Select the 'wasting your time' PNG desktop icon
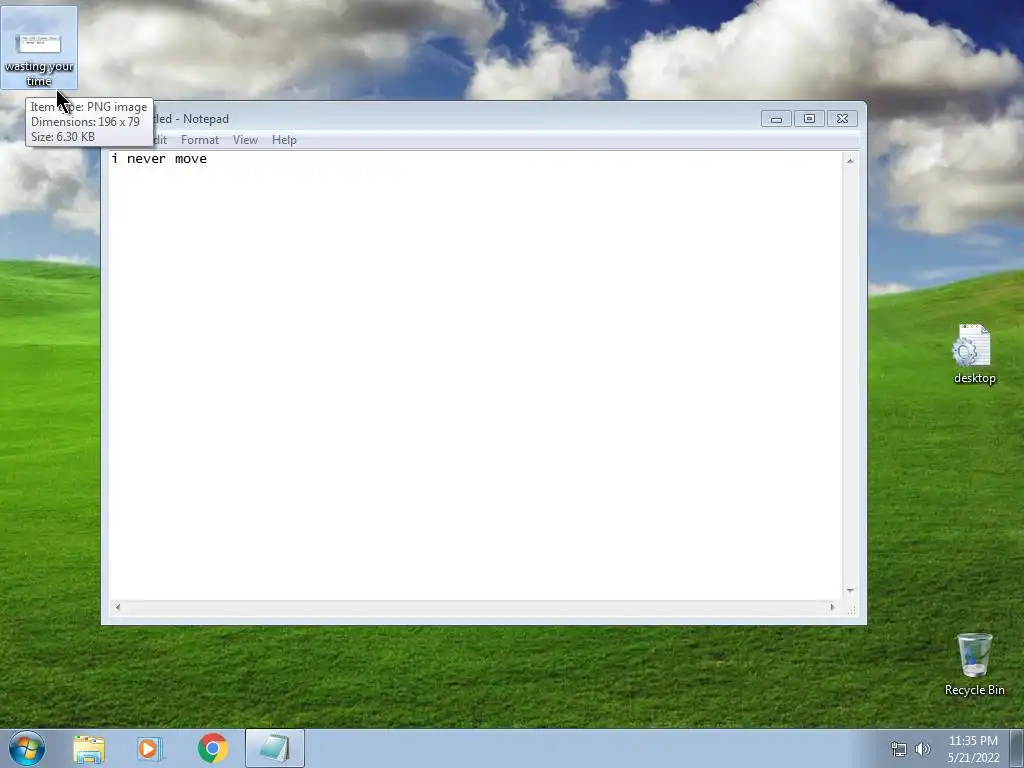 coord(39,48)
